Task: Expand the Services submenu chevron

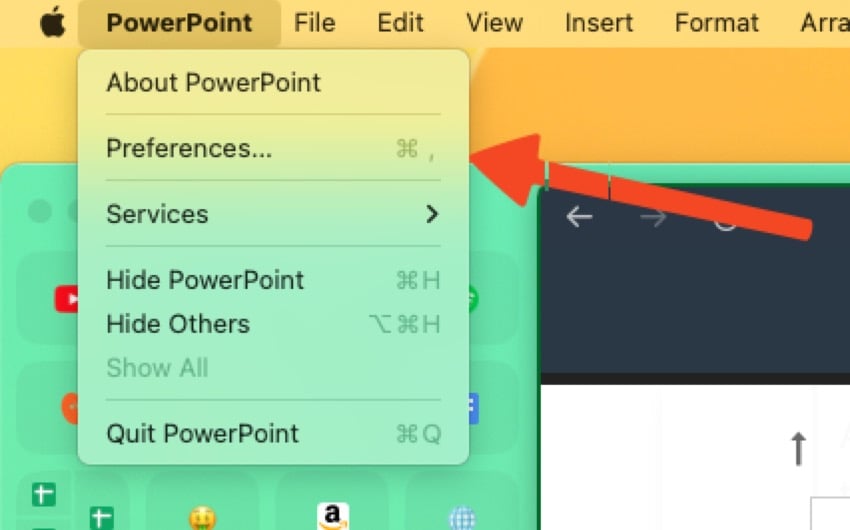Action: click(x=432, y=214)
